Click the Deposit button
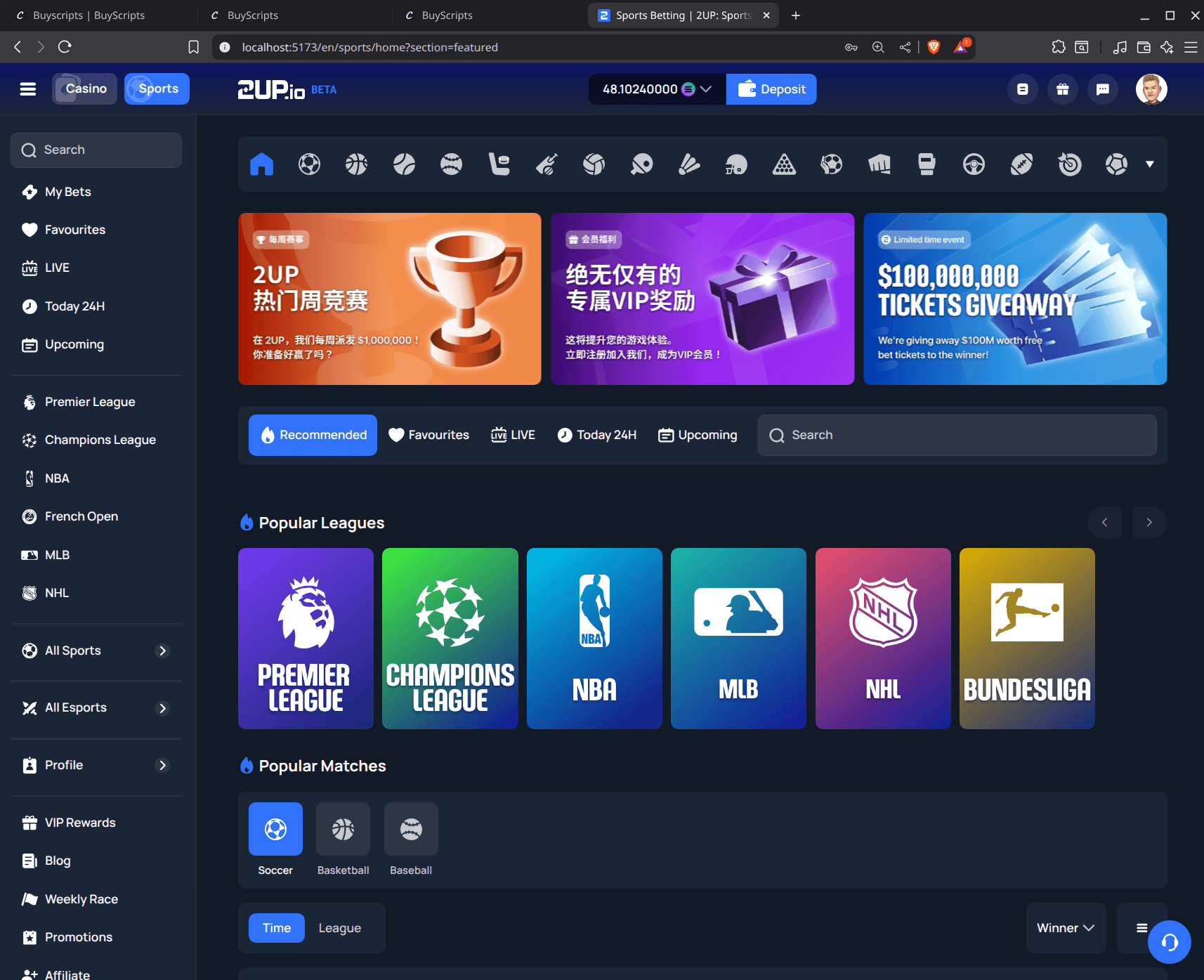 tap(771, 89)
